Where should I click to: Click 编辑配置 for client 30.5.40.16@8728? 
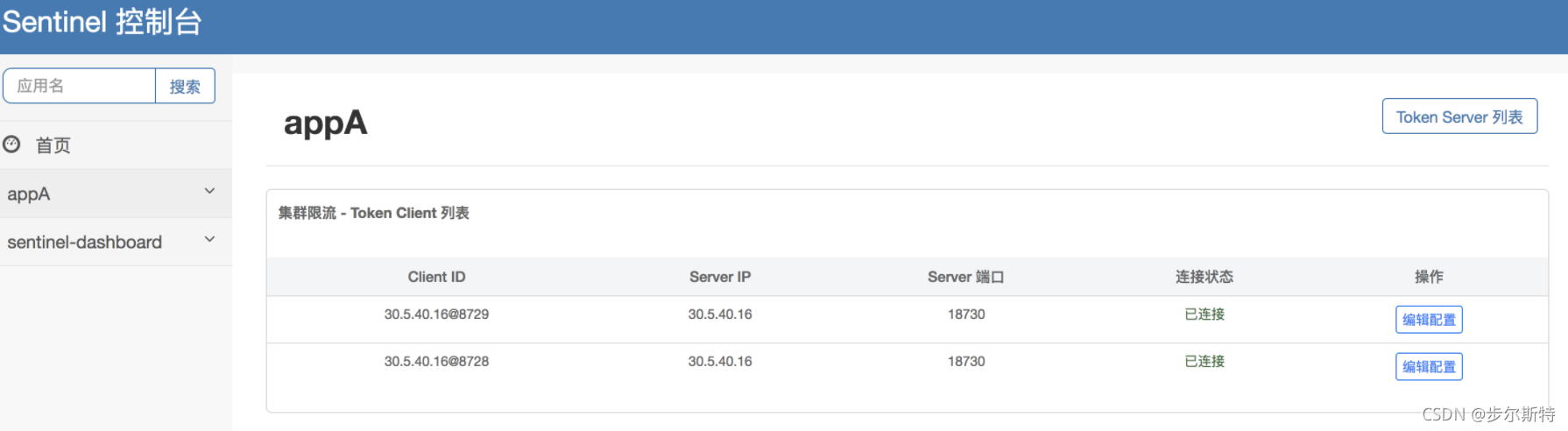click(x=1429, y=367)
